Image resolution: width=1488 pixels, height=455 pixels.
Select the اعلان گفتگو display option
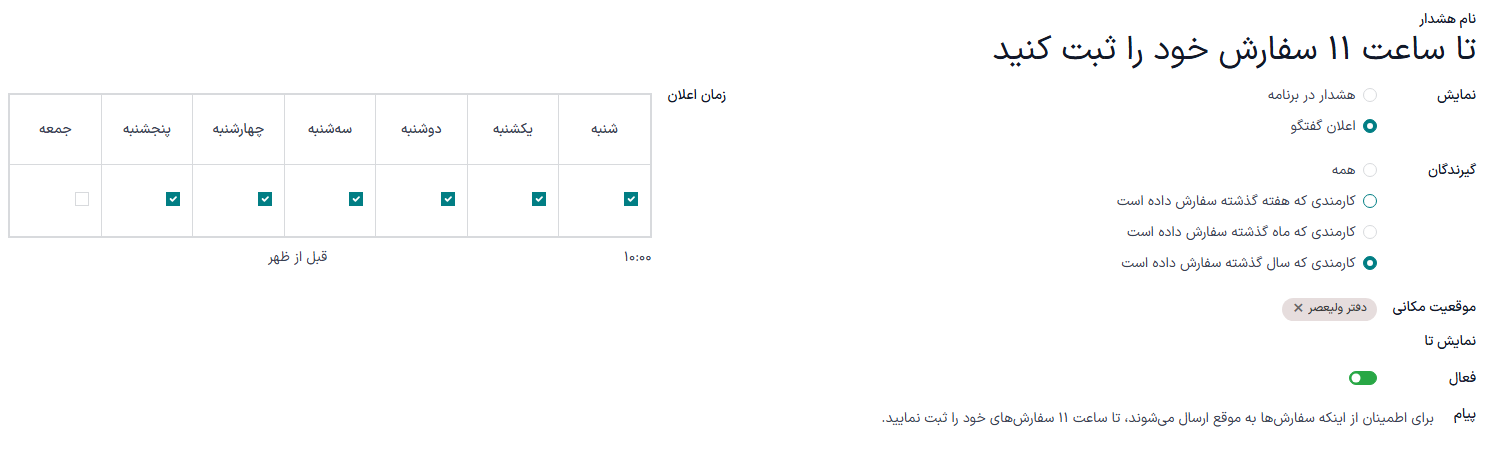(1370, 126)
